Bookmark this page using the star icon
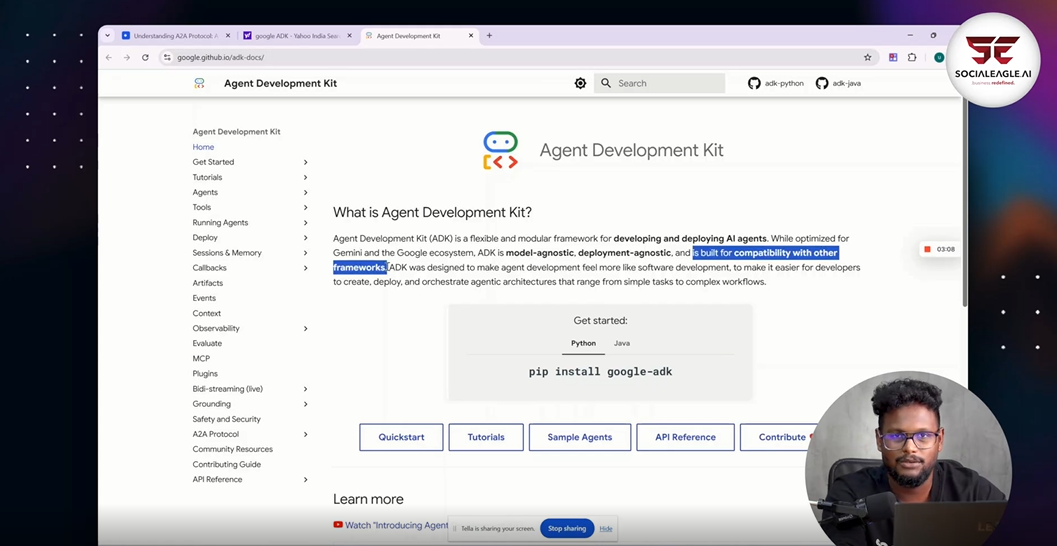1057x546 pixels. click(867, 57)
